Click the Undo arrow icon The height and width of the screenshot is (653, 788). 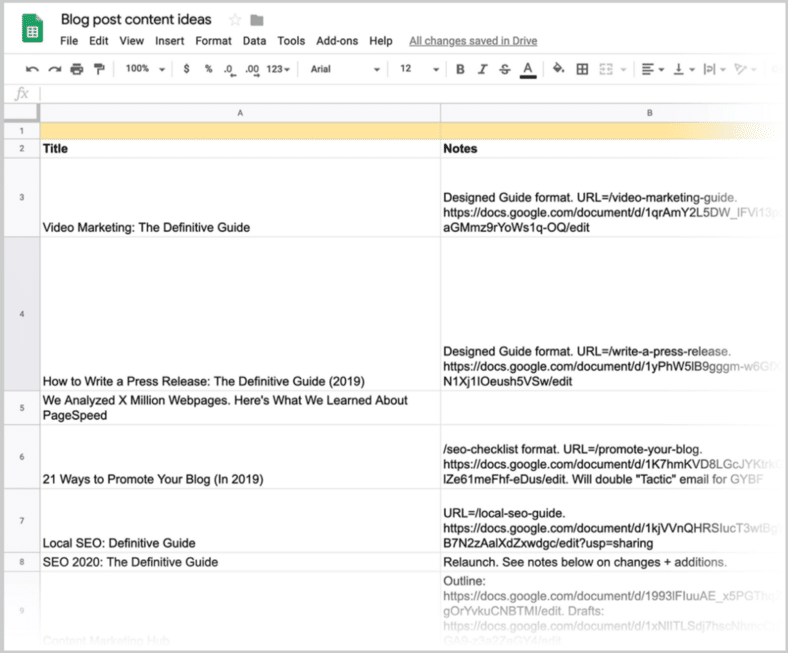(x=32, y=69)
